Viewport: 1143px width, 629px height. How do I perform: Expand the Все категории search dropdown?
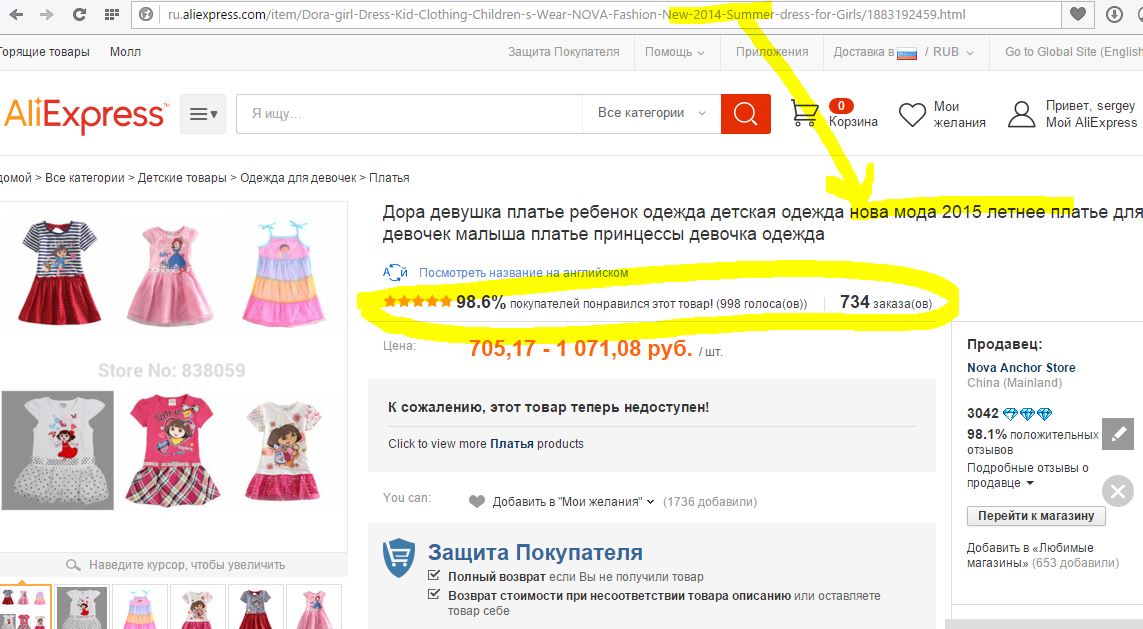pos(652,113)
